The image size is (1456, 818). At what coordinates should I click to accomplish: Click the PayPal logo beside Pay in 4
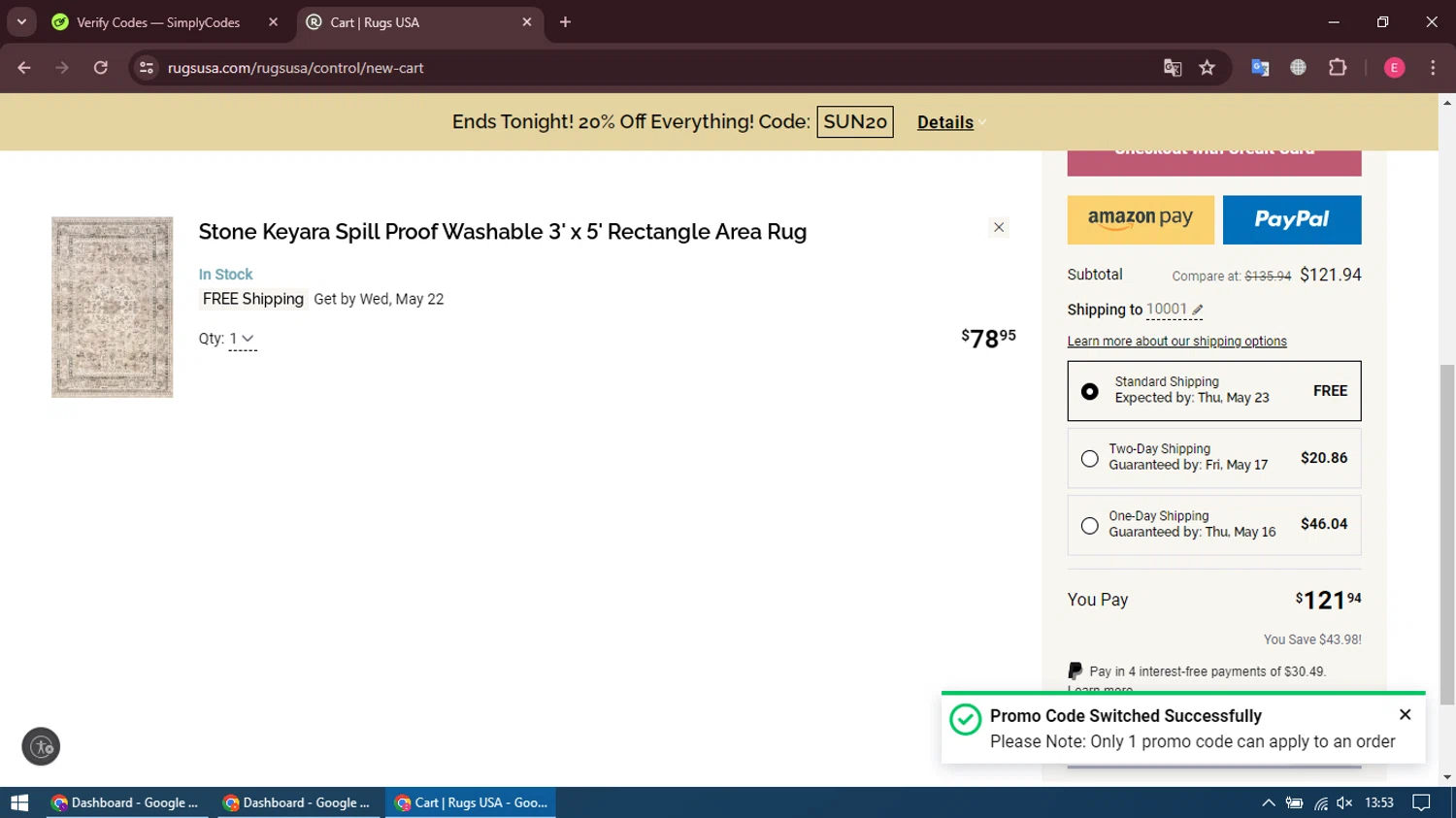click(1075, 671)
